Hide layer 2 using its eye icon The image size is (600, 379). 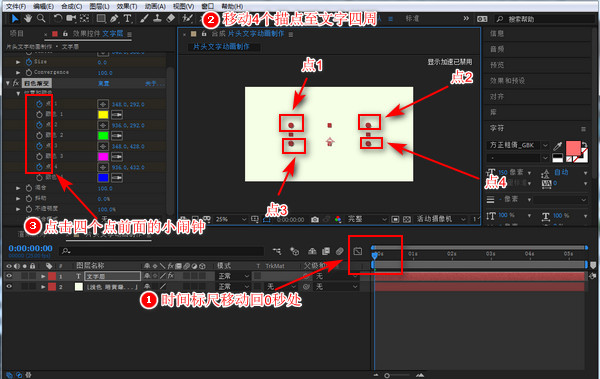pyautogui.click(x=9, y=286)
